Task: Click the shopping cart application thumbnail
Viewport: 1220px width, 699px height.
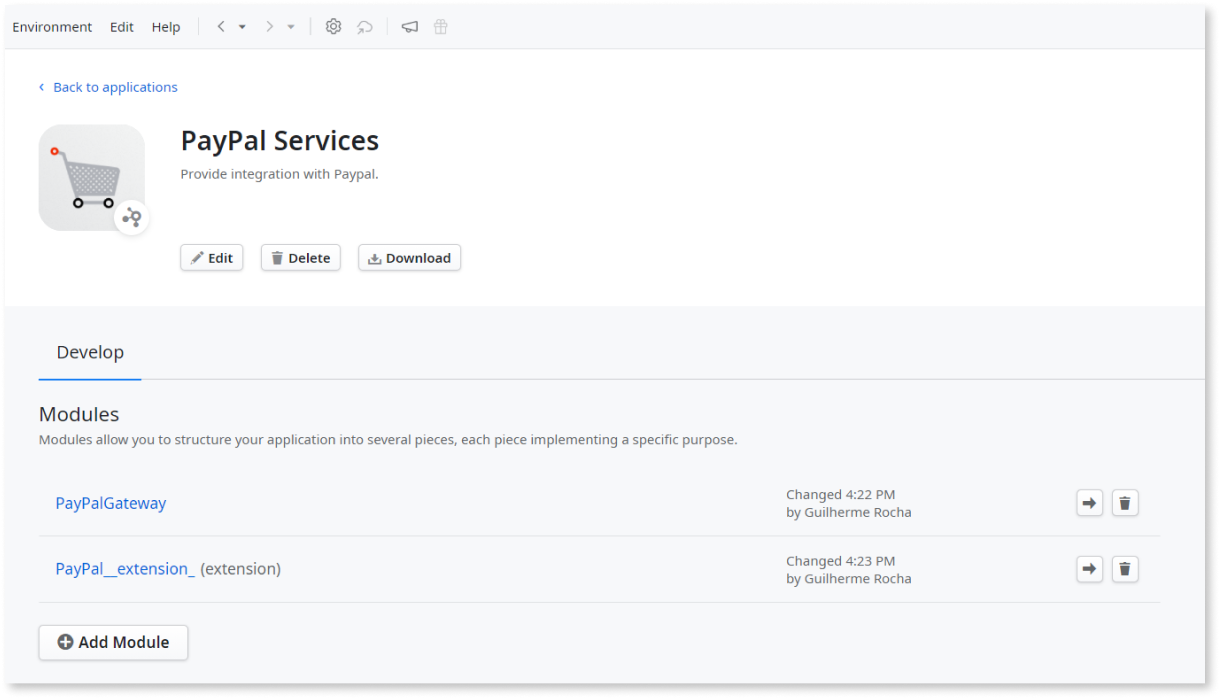Action: [91, 177]
